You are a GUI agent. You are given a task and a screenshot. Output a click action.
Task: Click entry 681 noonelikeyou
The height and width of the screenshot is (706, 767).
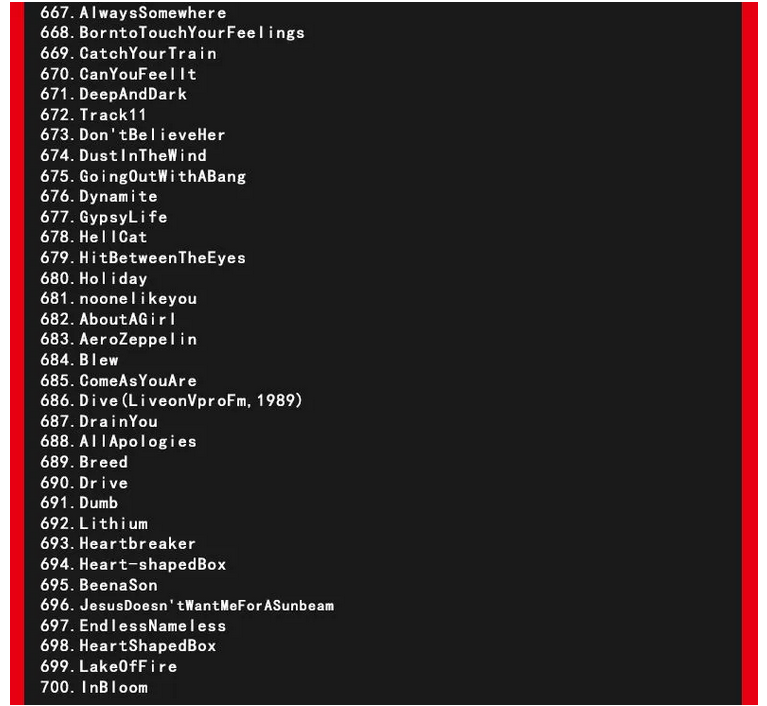[118, 298]
